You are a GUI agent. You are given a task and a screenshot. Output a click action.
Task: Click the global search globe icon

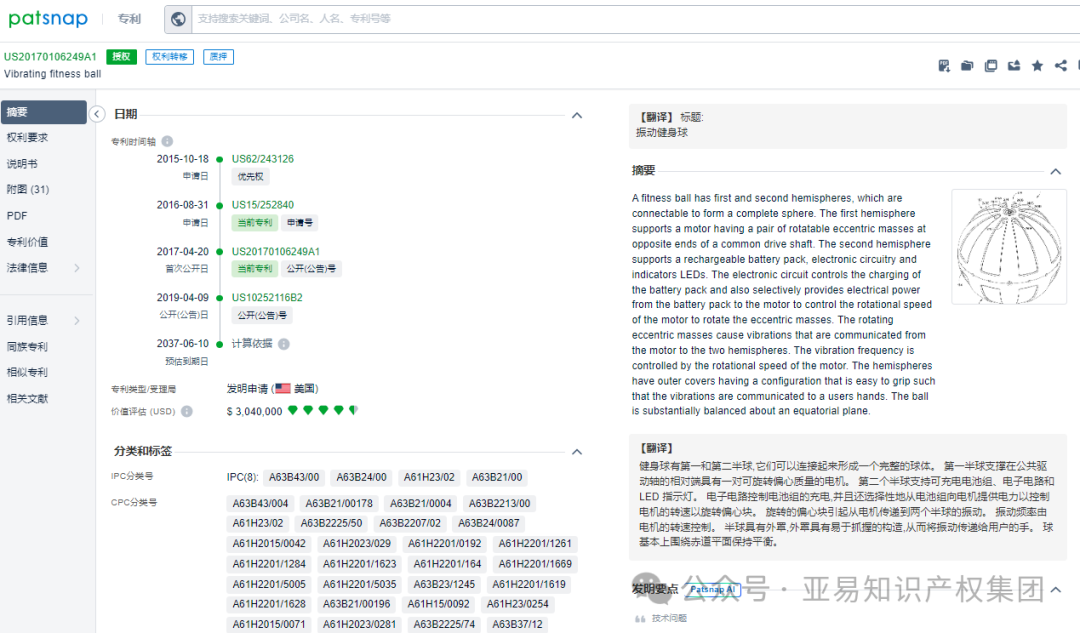(x=178, y=18)
